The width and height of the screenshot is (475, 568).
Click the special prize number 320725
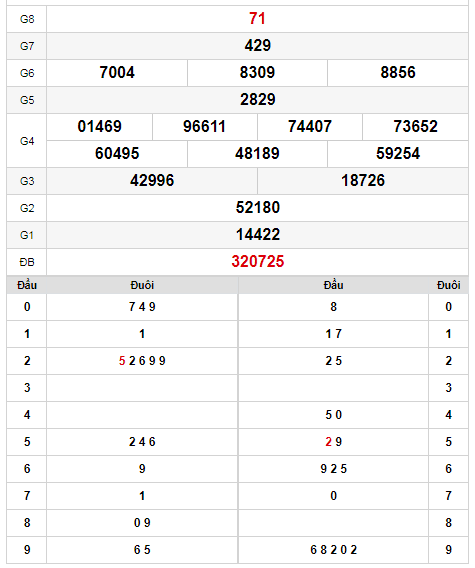click(x=258, y=262)
